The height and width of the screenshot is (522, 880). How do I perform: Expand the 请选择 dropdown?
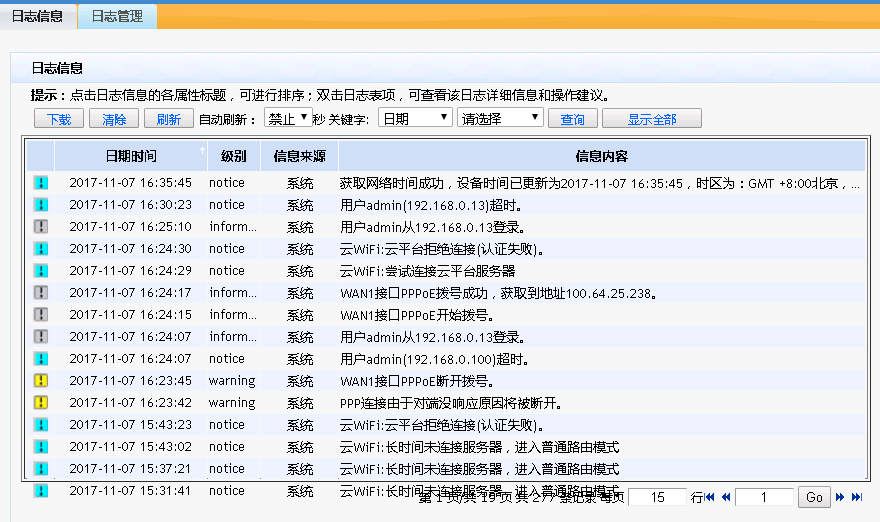point(500,119)
